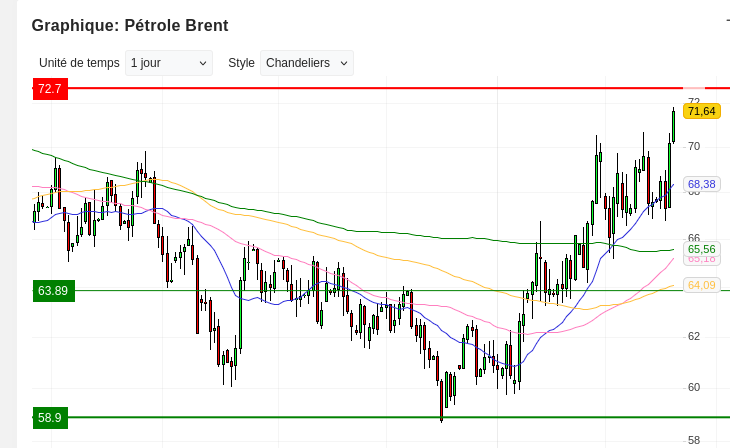Click the yellow 71,64 current price tag
Image resolution: width=730 pixels, height=448 pixels.
[702, 111]
